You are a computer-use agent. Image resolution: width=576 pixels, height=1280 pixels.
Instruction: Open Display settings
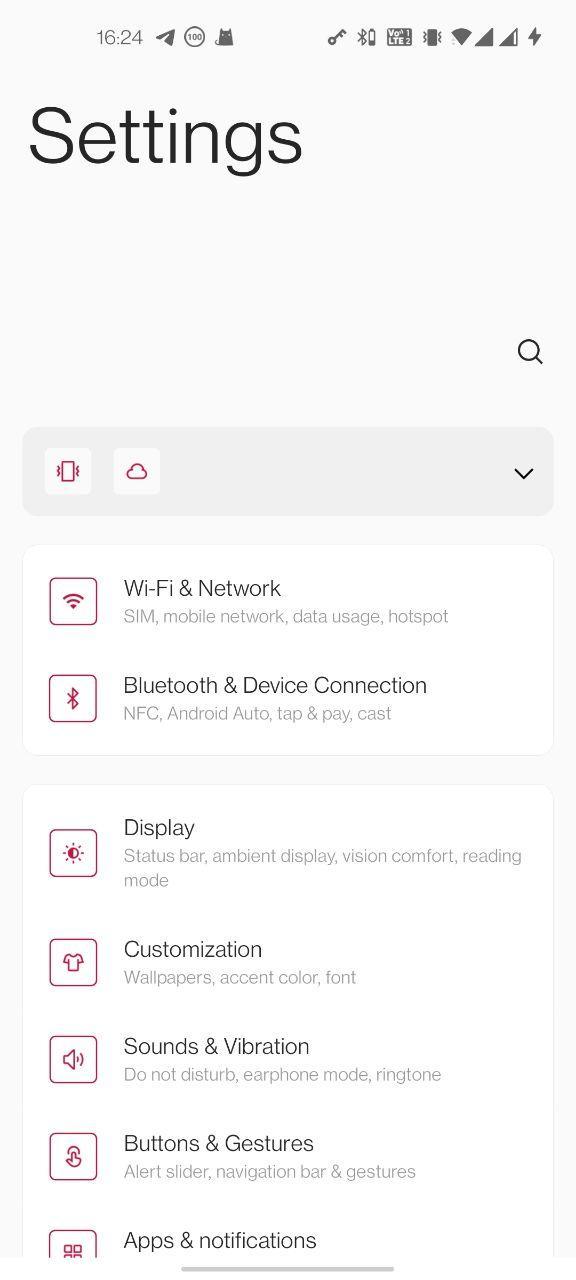pyautogui.click(x=288, y=853)
